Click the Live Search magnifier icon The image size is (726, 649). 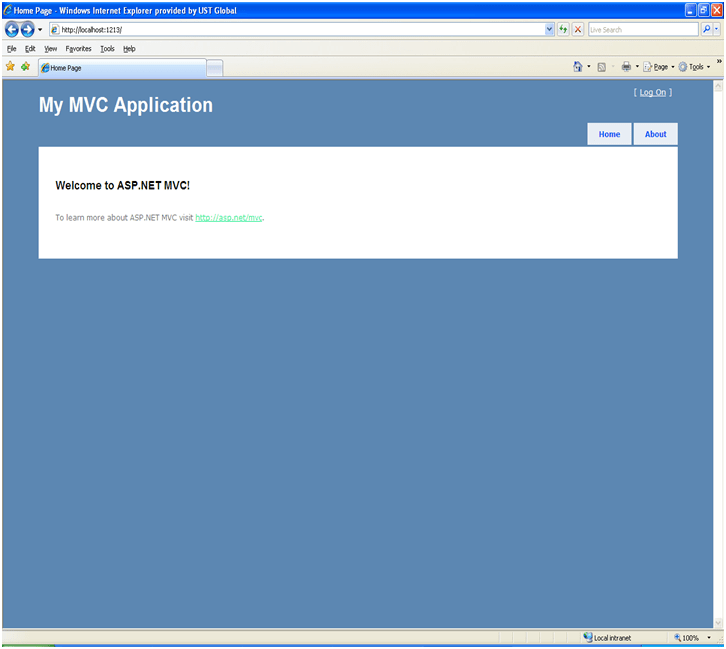tap(706, 30)
